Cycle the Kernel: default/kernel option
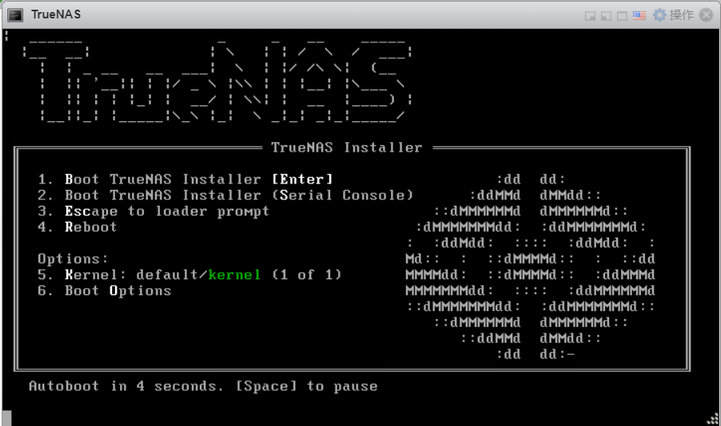Image resolution: width=721 pixels, height=426 pixels. tap(189, 275)
